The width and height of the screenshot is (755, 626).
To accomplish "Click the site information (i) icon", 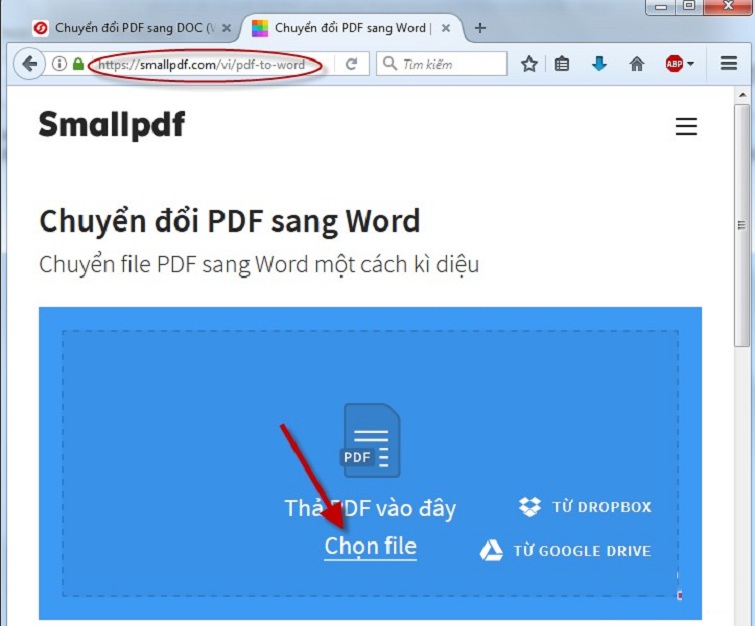I will coord(59,64).
